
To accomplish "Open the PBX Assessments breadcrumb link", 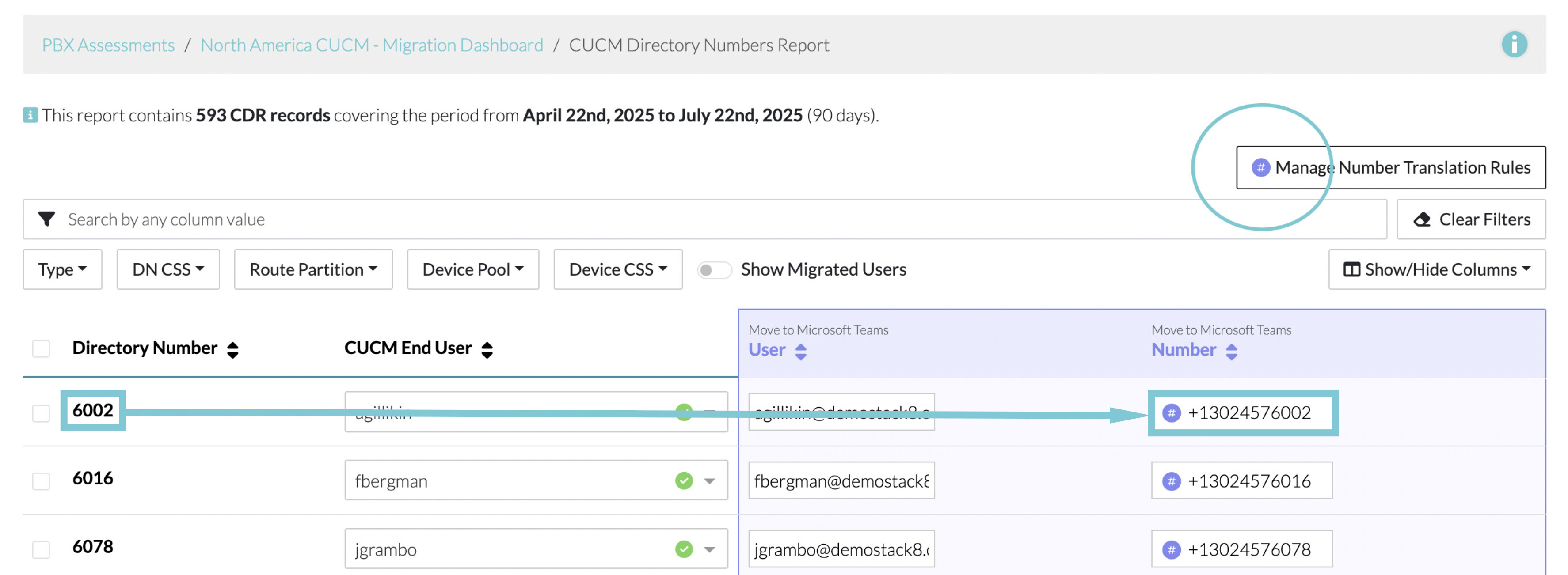I will [108, 45].
